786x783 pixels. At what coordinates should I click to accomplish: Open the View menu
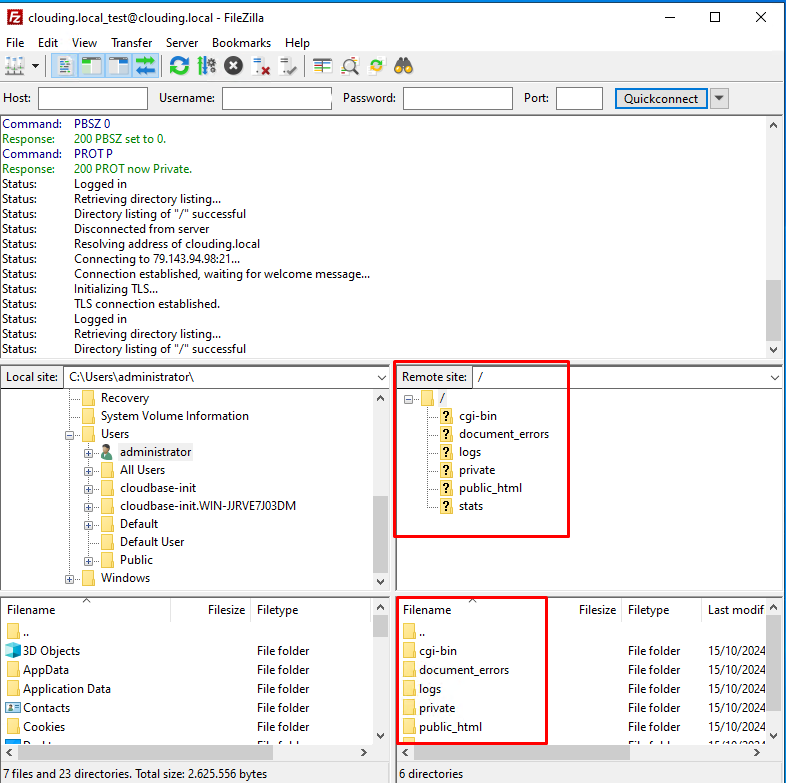click(x=84, y=43)
